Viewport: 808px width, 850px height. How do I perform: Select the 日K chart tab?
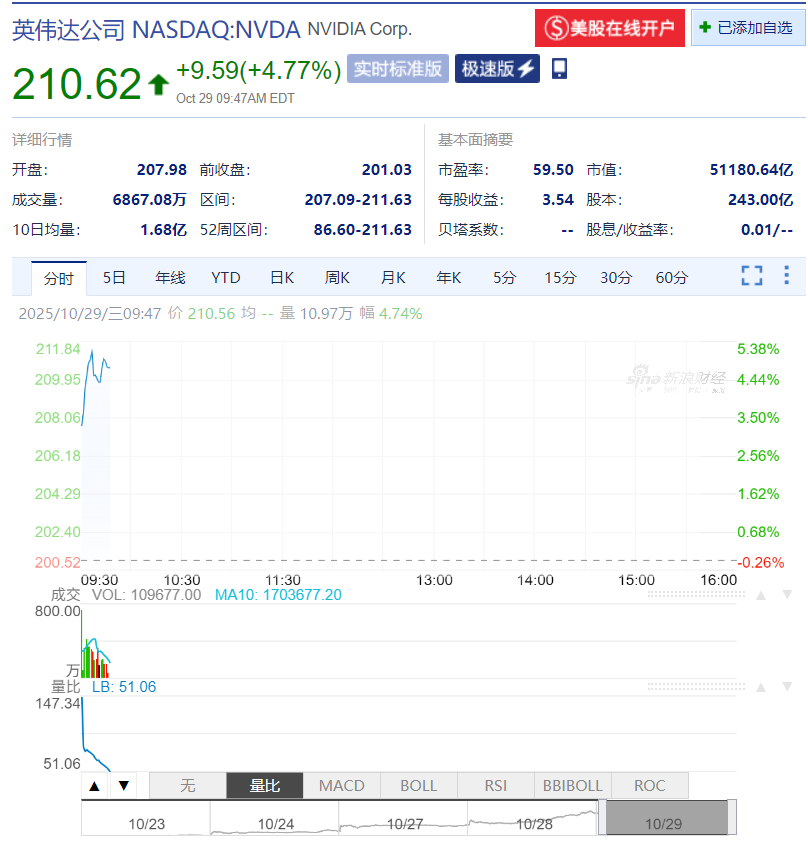(x=282, y=278)
